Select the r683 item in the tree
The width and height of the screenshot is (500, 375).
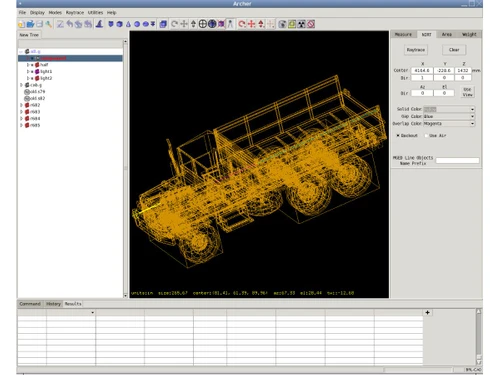pyautogui.click(x=35, y=112)
